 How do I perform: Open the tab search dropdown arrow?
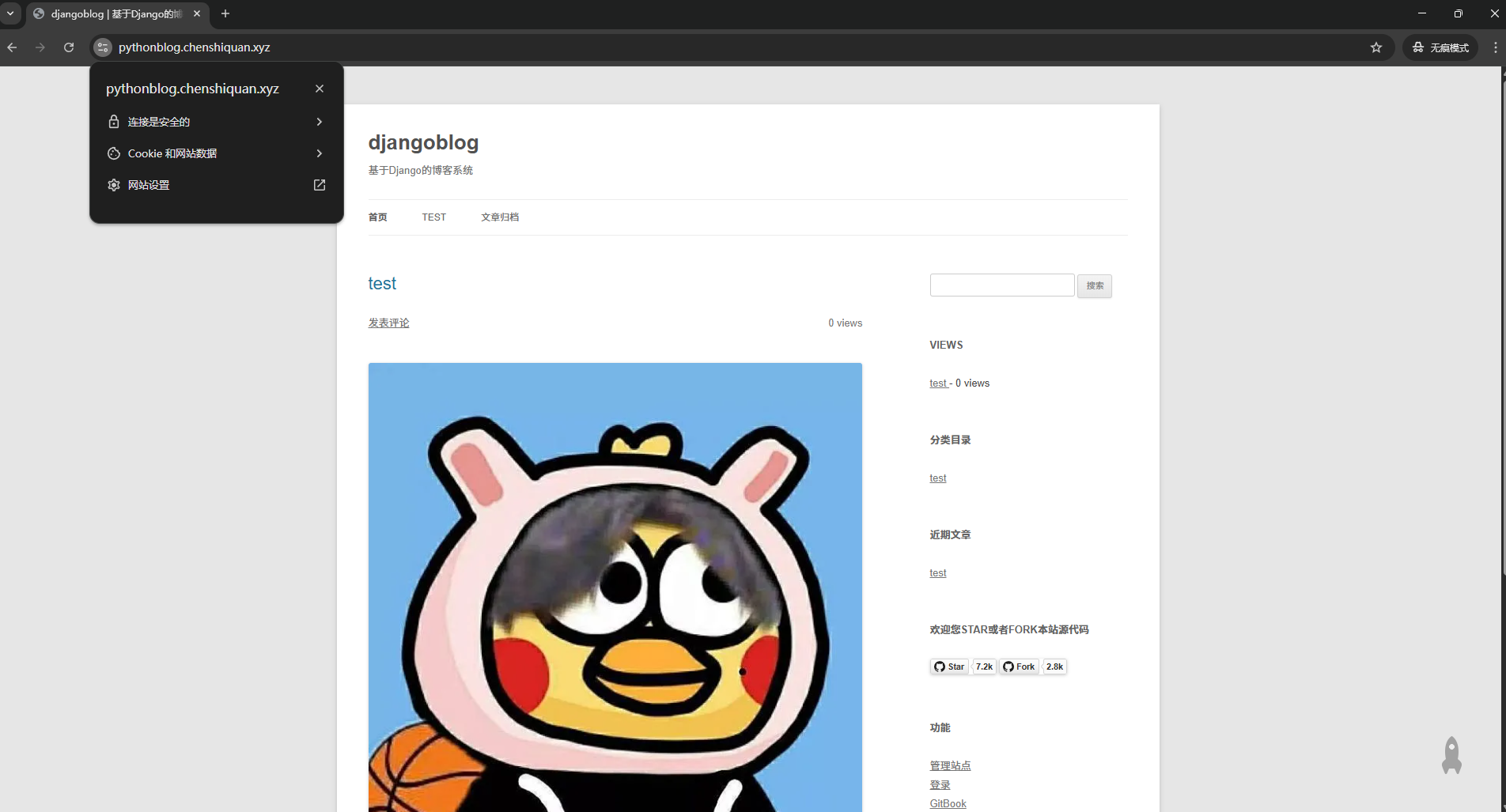(x=10, y=13)
